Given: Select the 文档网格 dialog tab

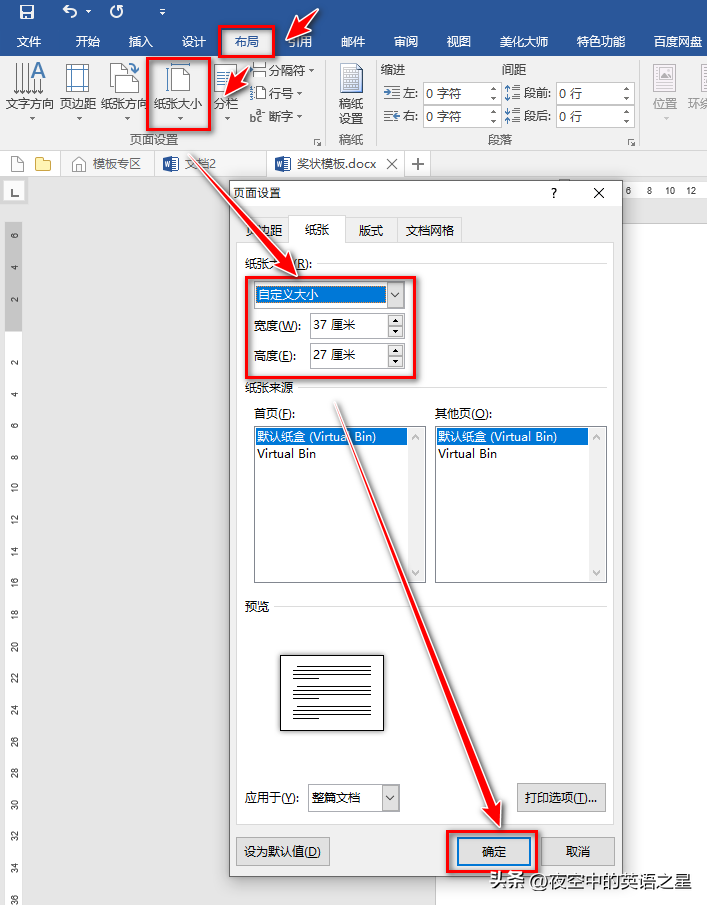Looking at the screenshot, I should pyautogui.click(x=430, y=231).
